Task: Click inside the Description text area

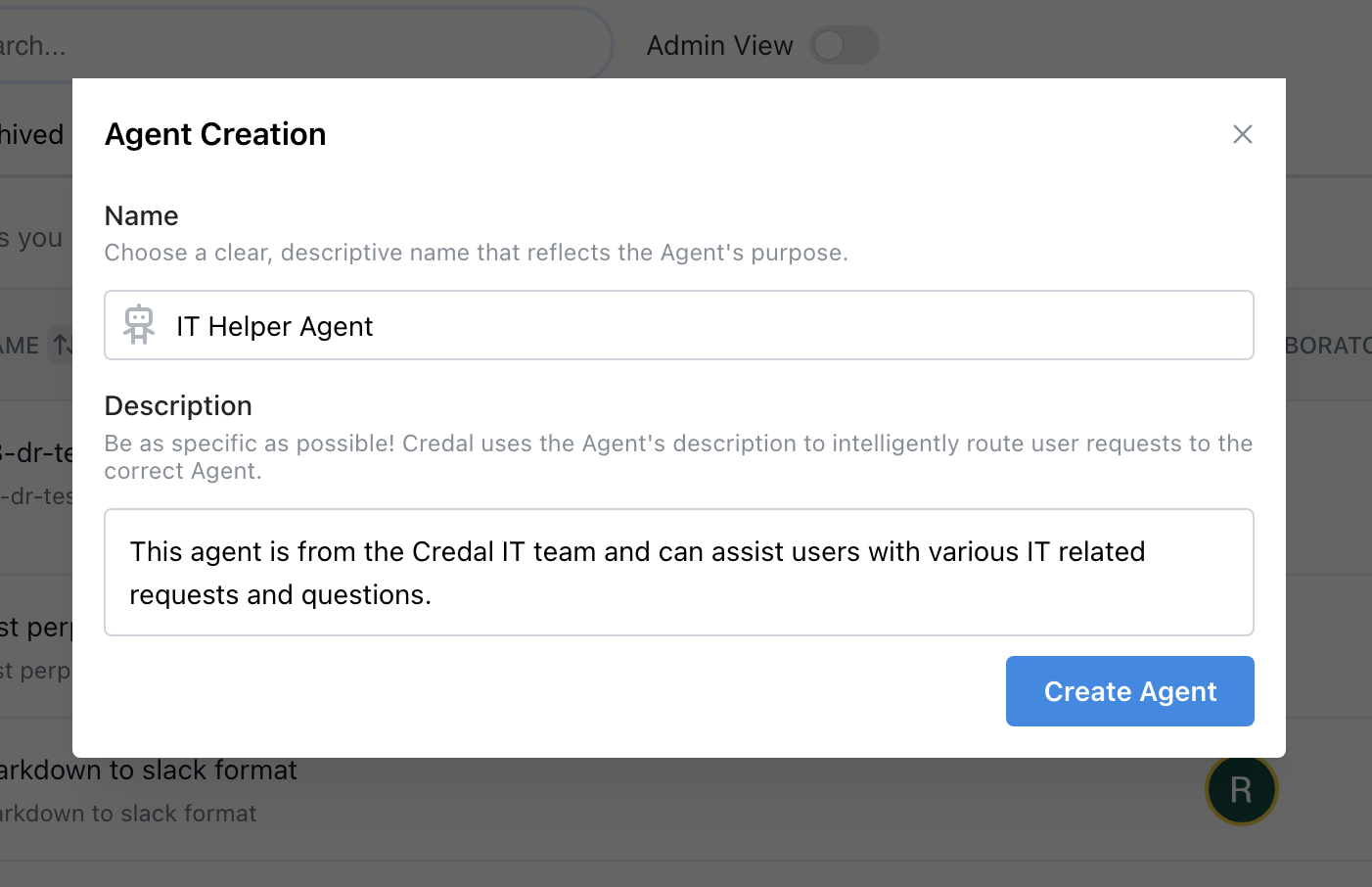Action: [679, 573]
